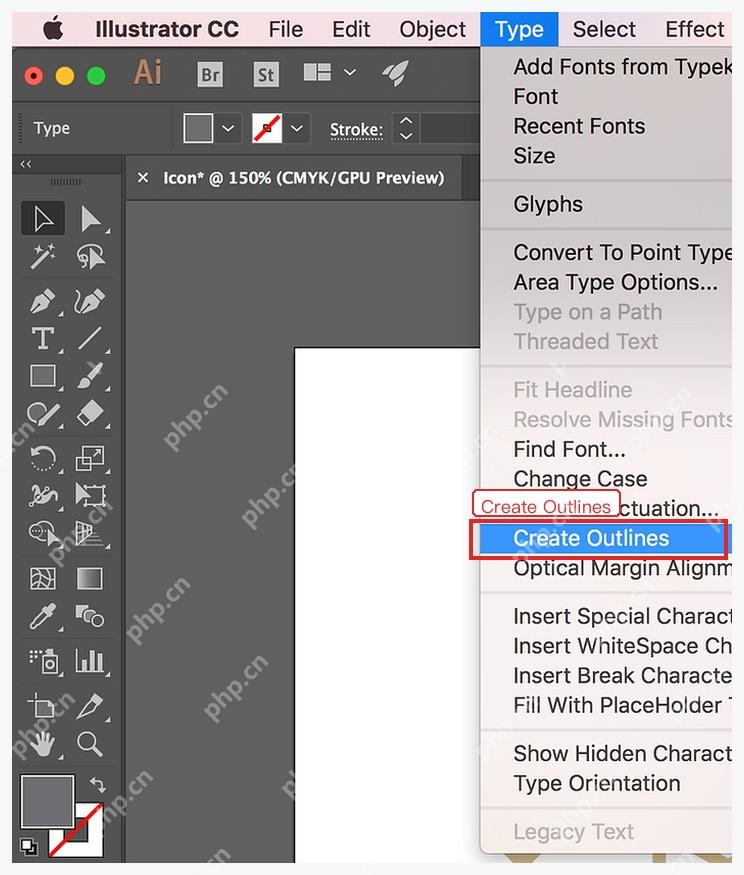Open Adobe Bridge via Br icon
Viewport: 744px width, 875px height.
[210, 74]
